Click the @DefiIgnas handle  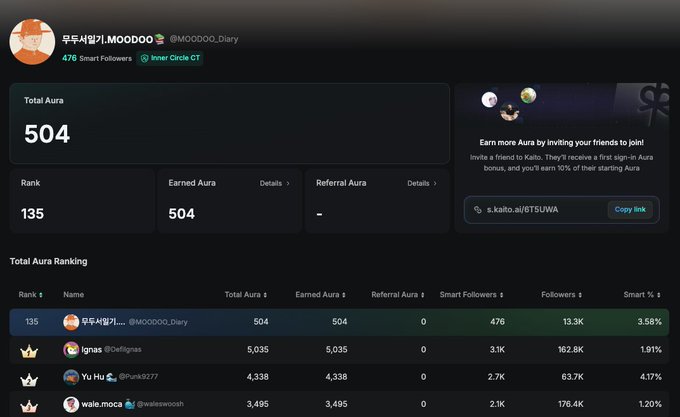tap(123, 349)
